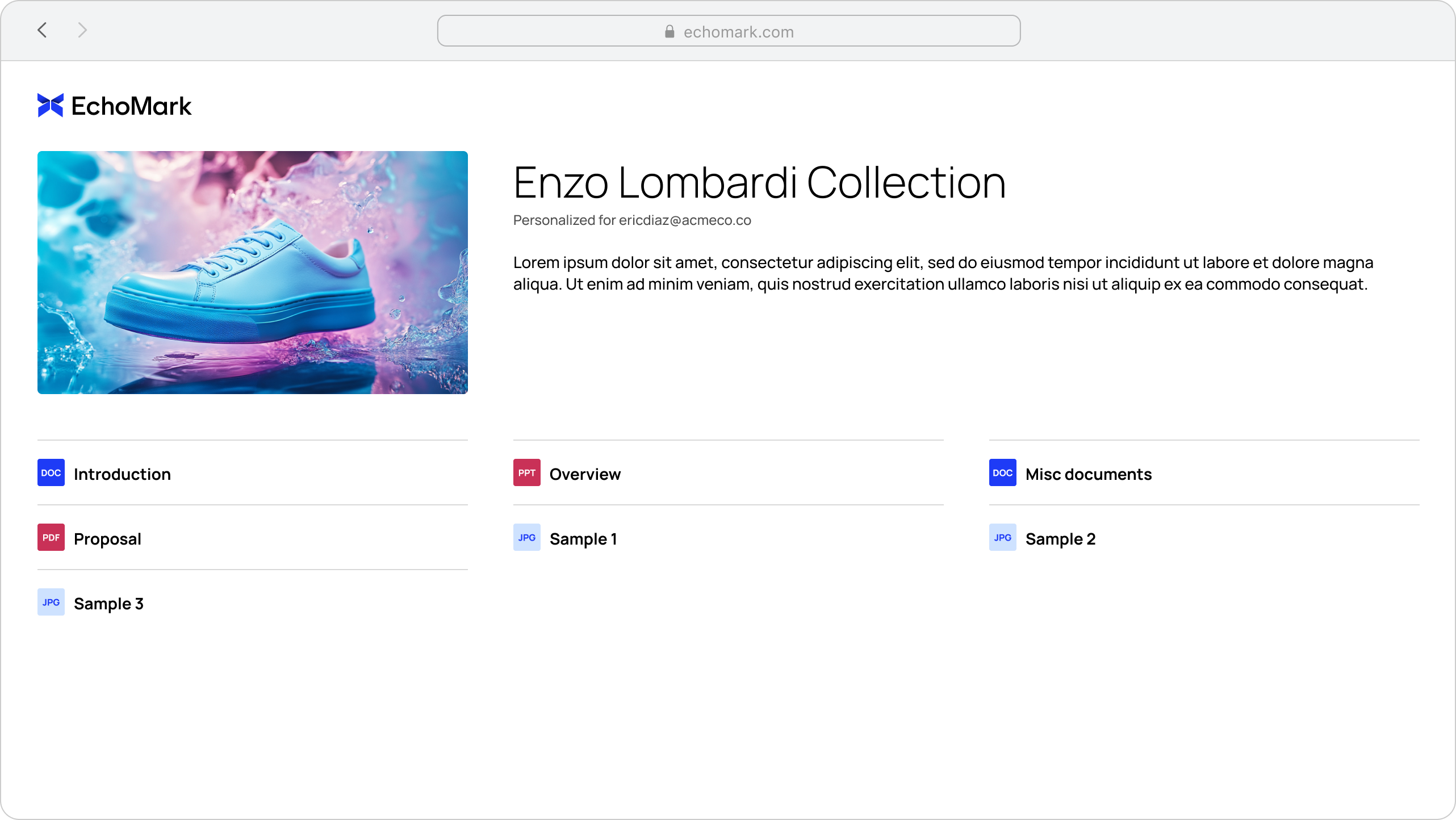Viewport: 1456px width, 820px height.
Task: Click the padlock icon in address bar
Action: tap(670, 31)
